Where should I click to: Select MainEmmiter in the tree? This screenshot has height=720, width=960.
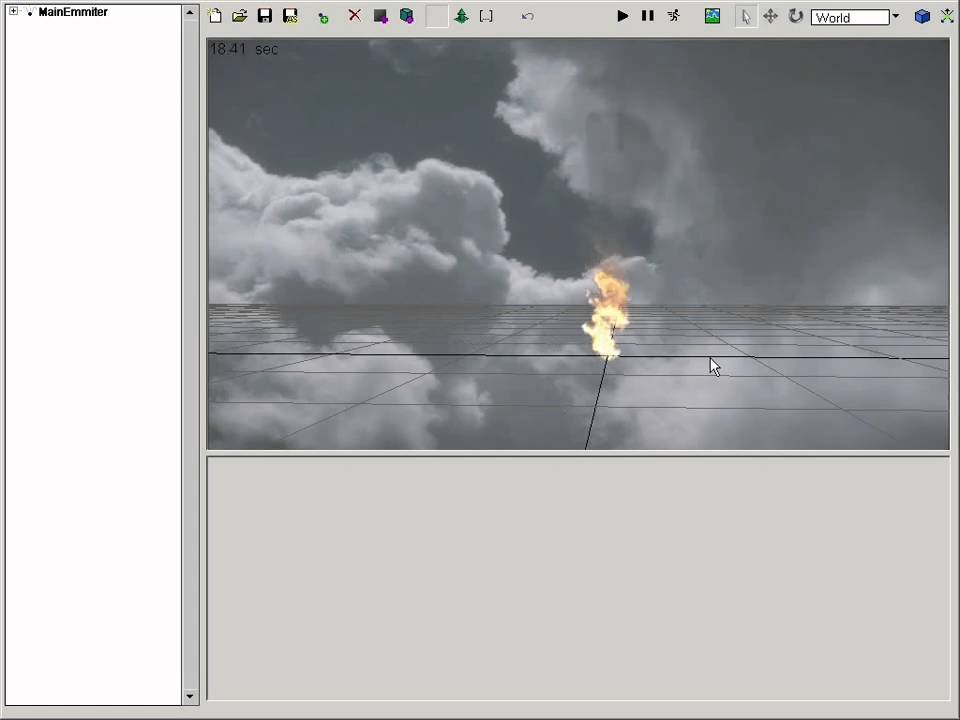click(x=73, y=12)
